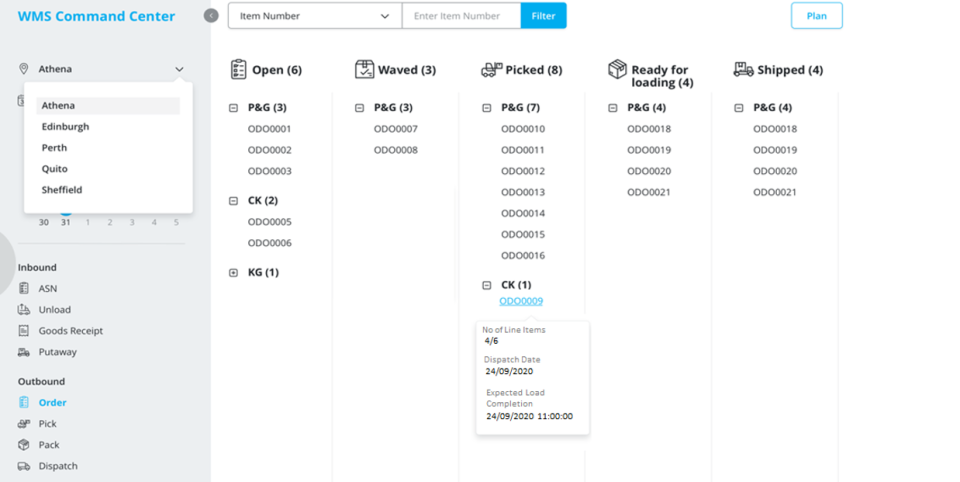
Task: Click the Goods Receipt icon
Action: click(24, 331)
